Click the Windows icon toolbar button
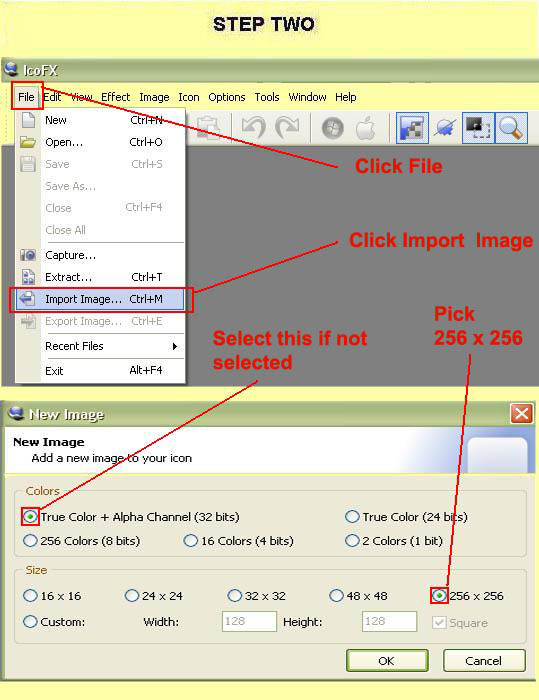Viewport: 539px width, 700px height. (333, 129)
